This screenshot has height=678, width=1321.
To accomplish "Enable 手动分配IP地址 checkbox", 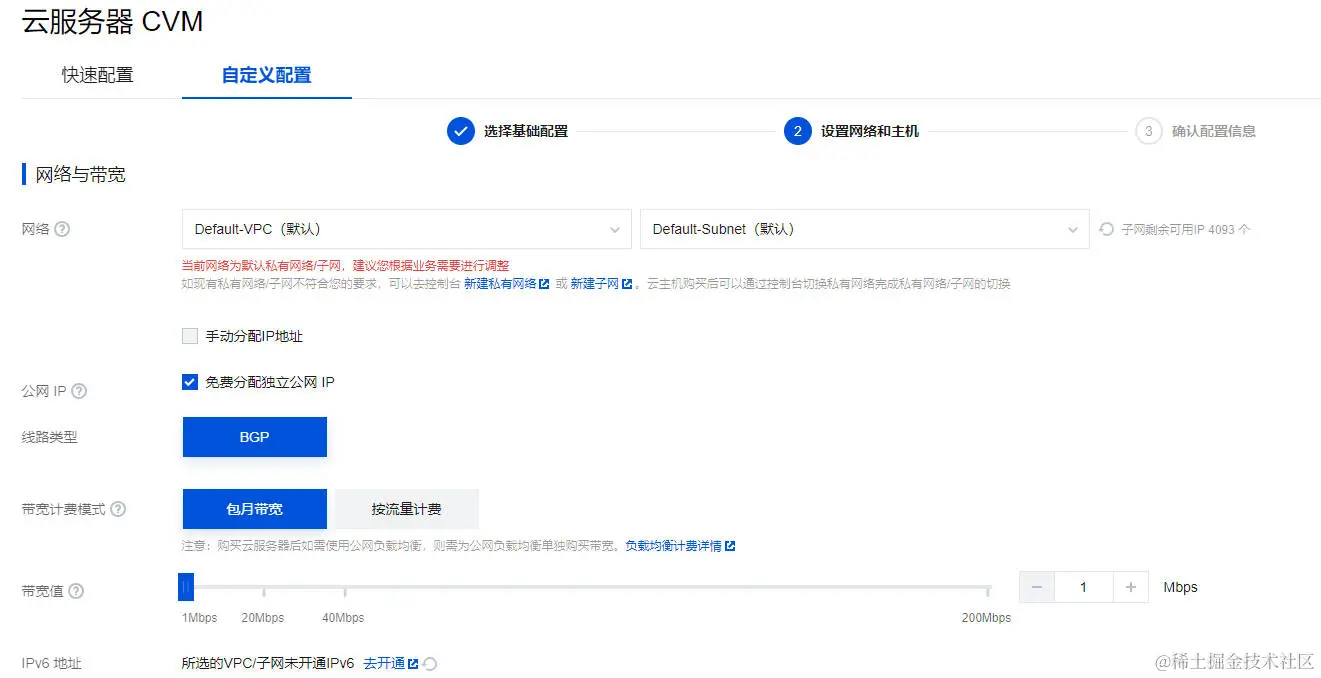I will (189, 336).
